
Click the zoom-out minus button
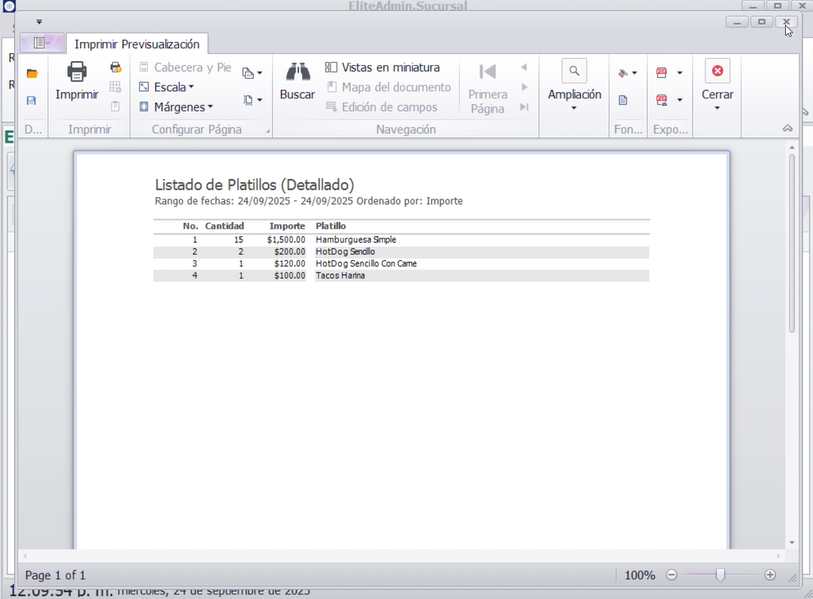[672, 575]
